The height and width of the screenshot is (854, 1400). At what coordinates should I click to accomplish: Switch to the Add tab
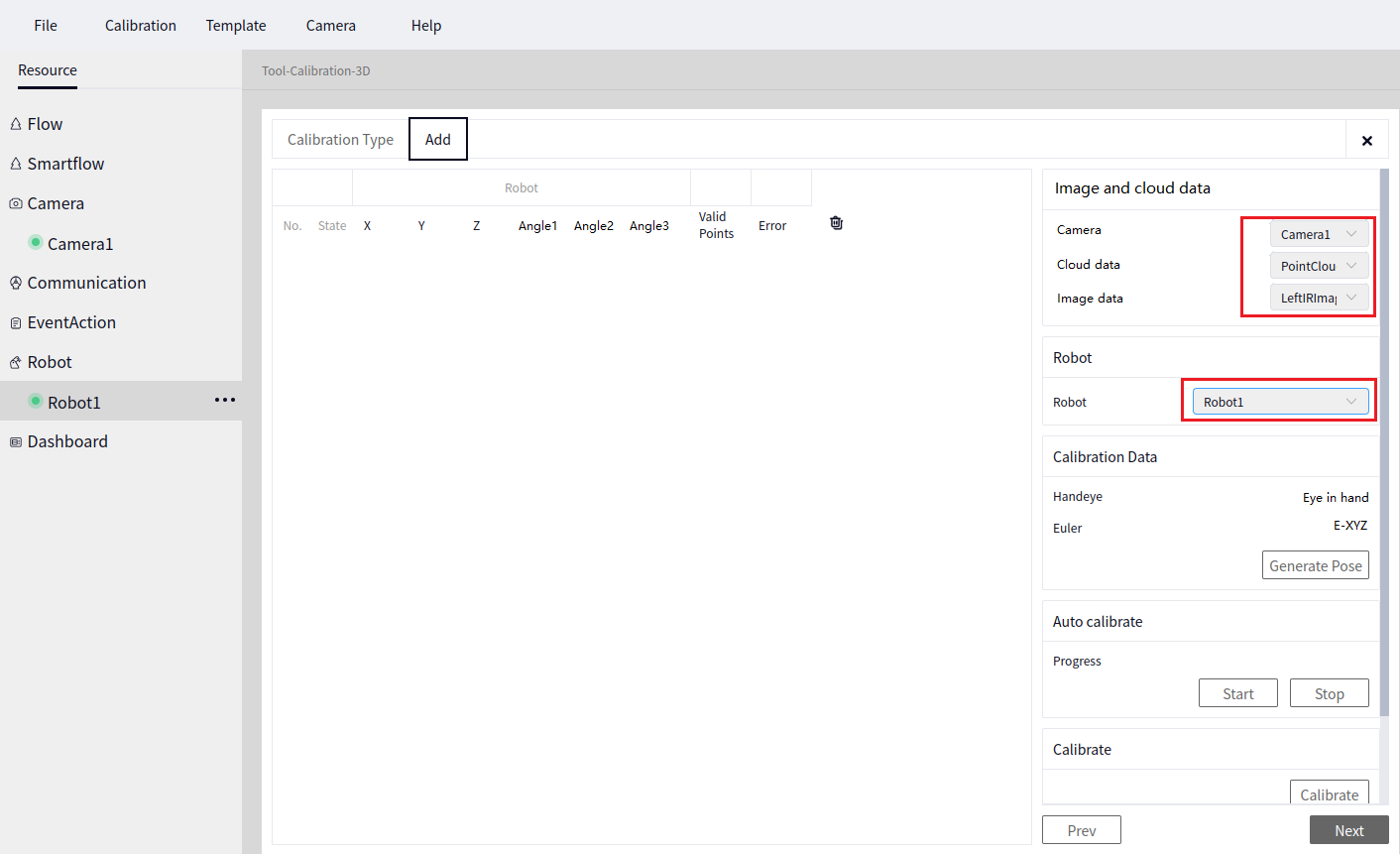pos(438,140)
